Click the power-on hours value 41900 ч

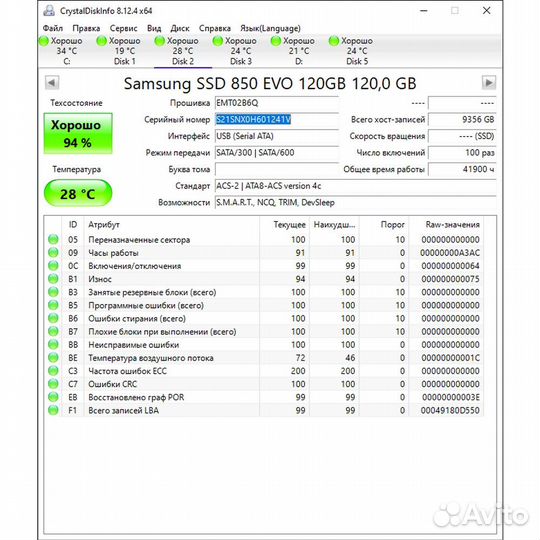click(462, 169)
